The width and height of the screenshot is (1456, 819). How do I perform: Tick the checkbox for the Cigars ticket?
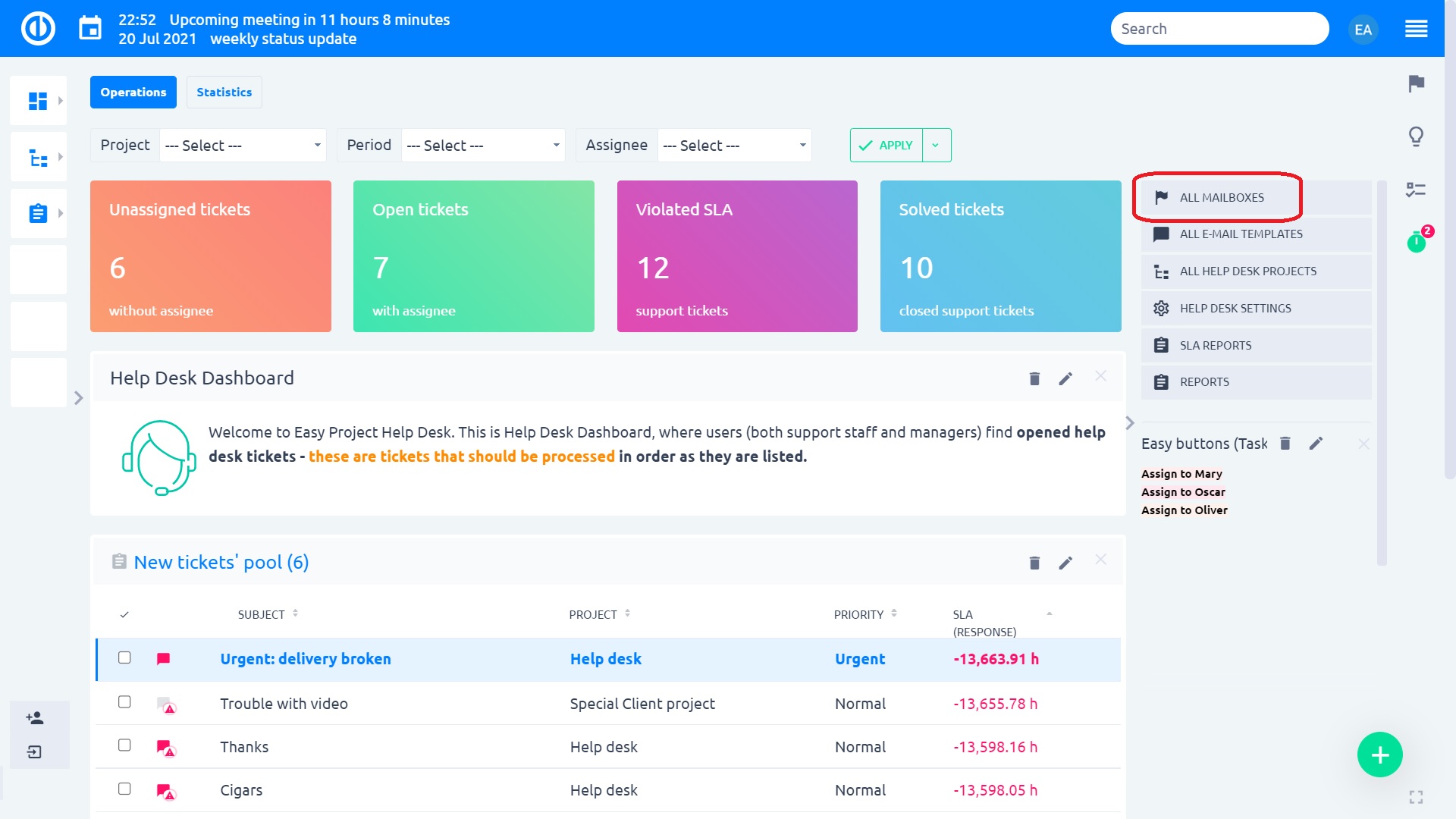(124, 789)
